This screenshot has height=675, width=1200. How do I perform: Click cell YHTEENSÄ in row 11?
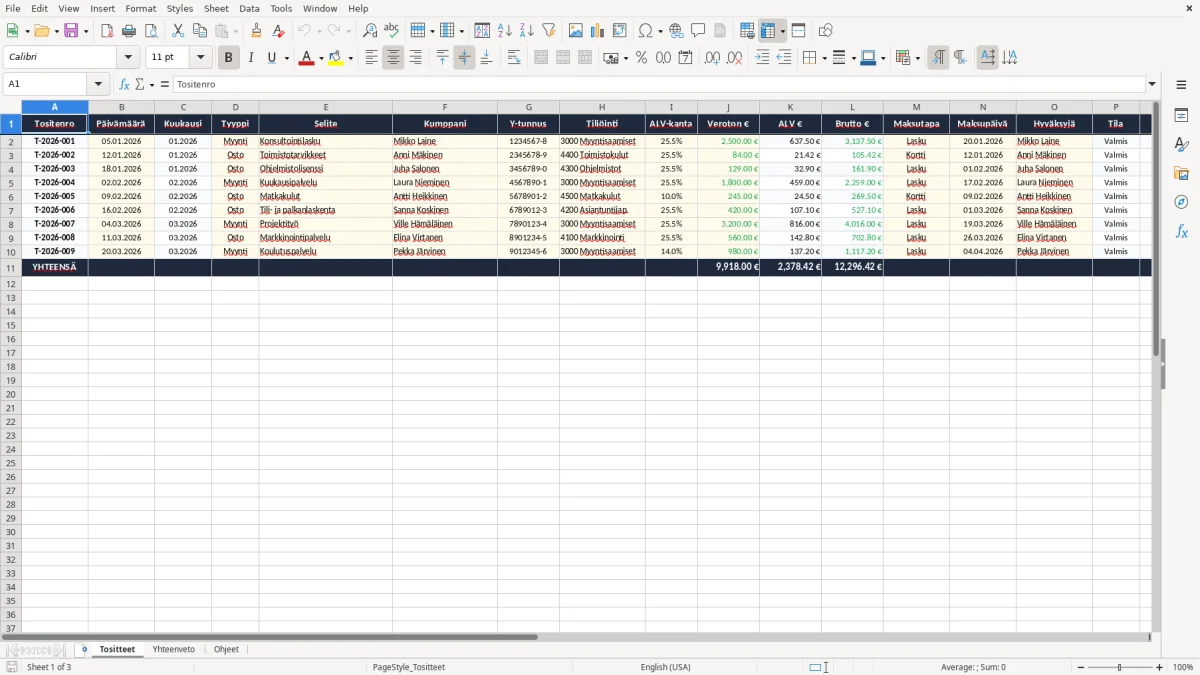click(55, 267)
